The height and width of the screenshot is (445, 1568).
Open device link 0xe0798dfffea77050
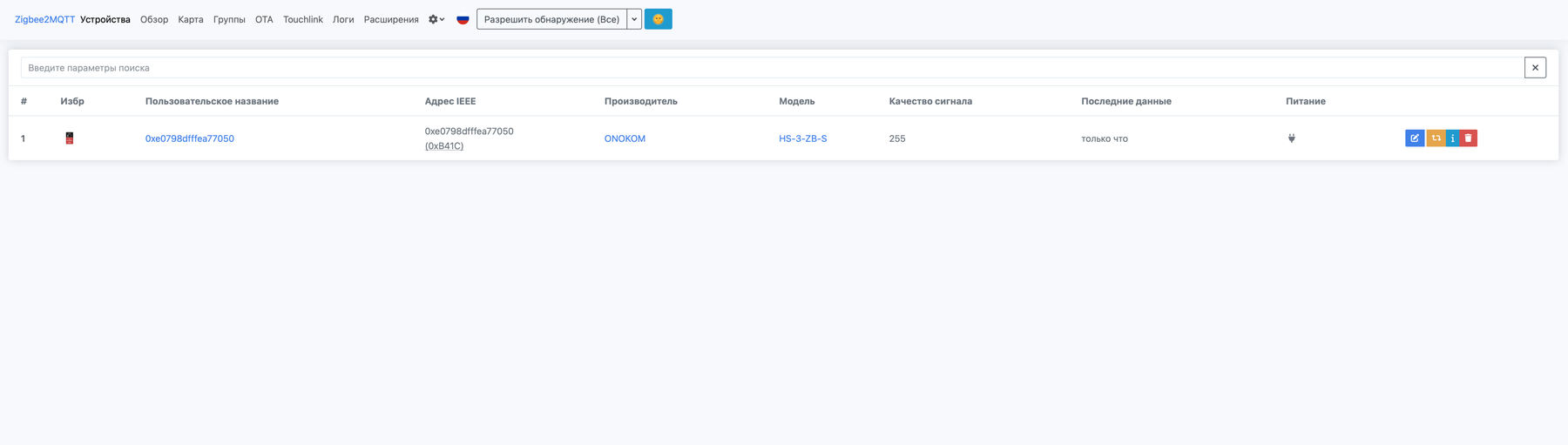[190, 138]
